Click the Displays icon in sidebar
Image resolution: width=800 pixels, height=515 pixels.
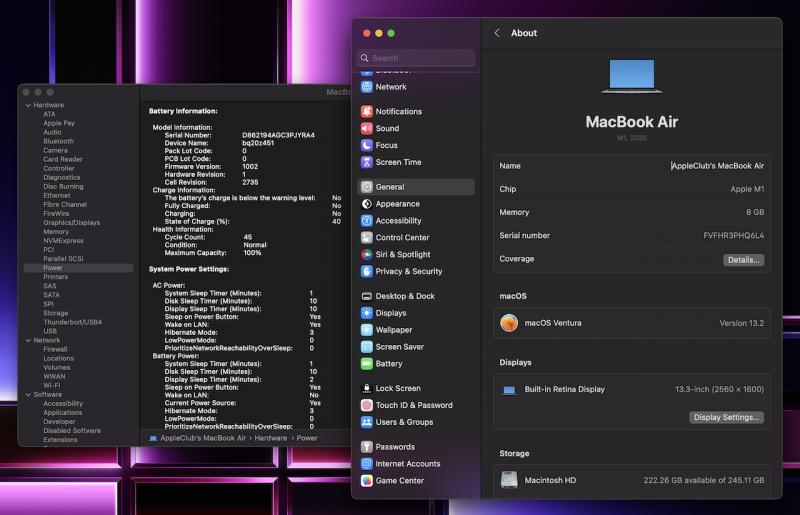[x=366, y=313]
